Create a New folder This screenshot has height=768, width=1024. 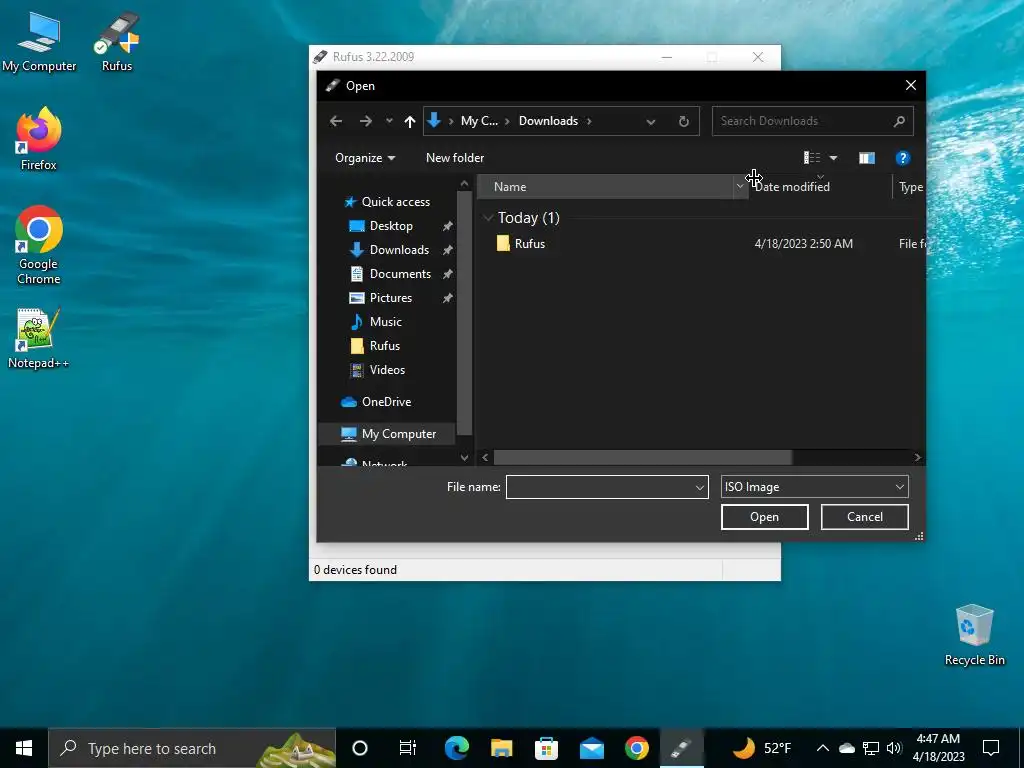click(455, 158)
